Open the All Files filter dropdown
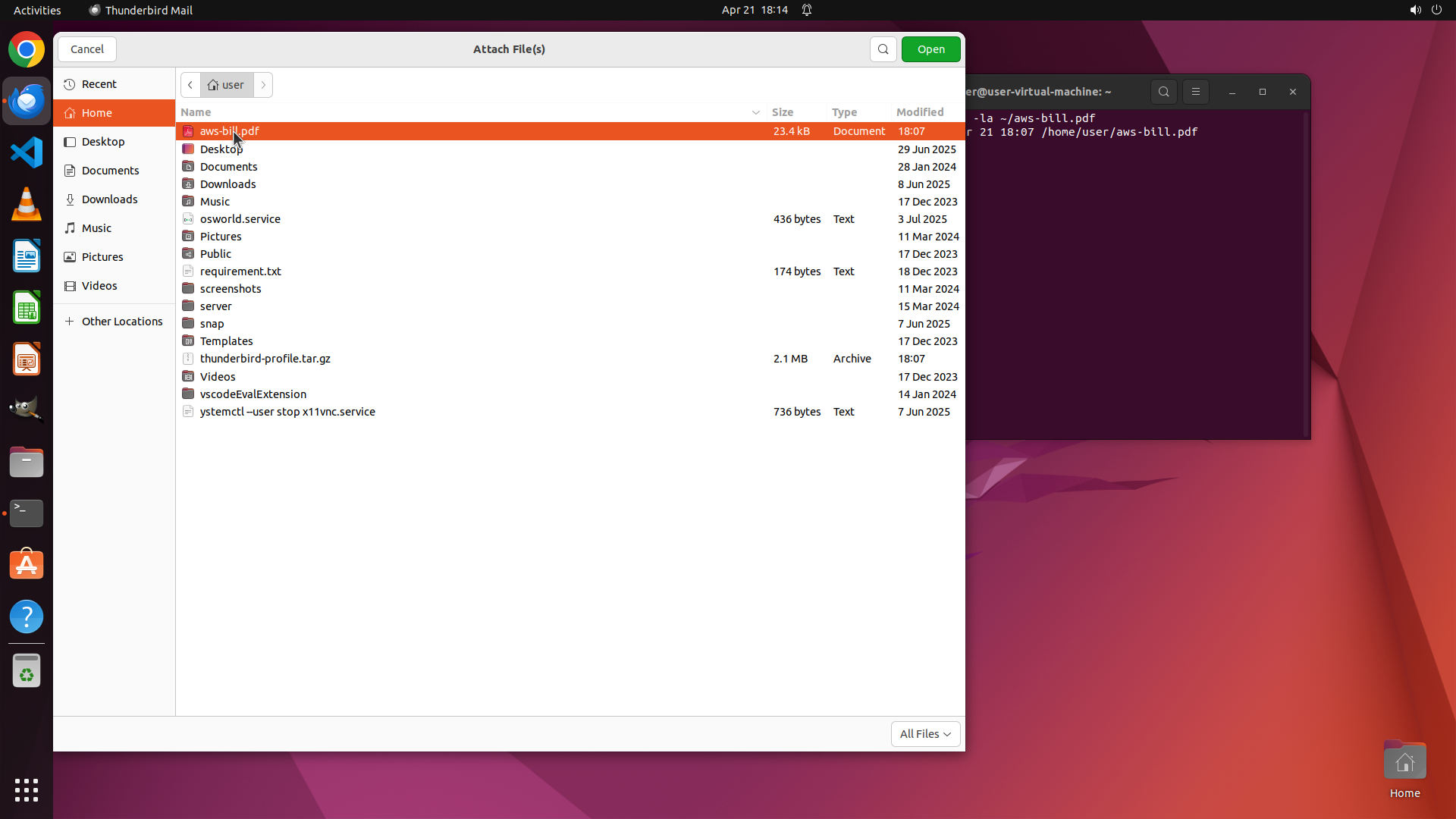 925,734
